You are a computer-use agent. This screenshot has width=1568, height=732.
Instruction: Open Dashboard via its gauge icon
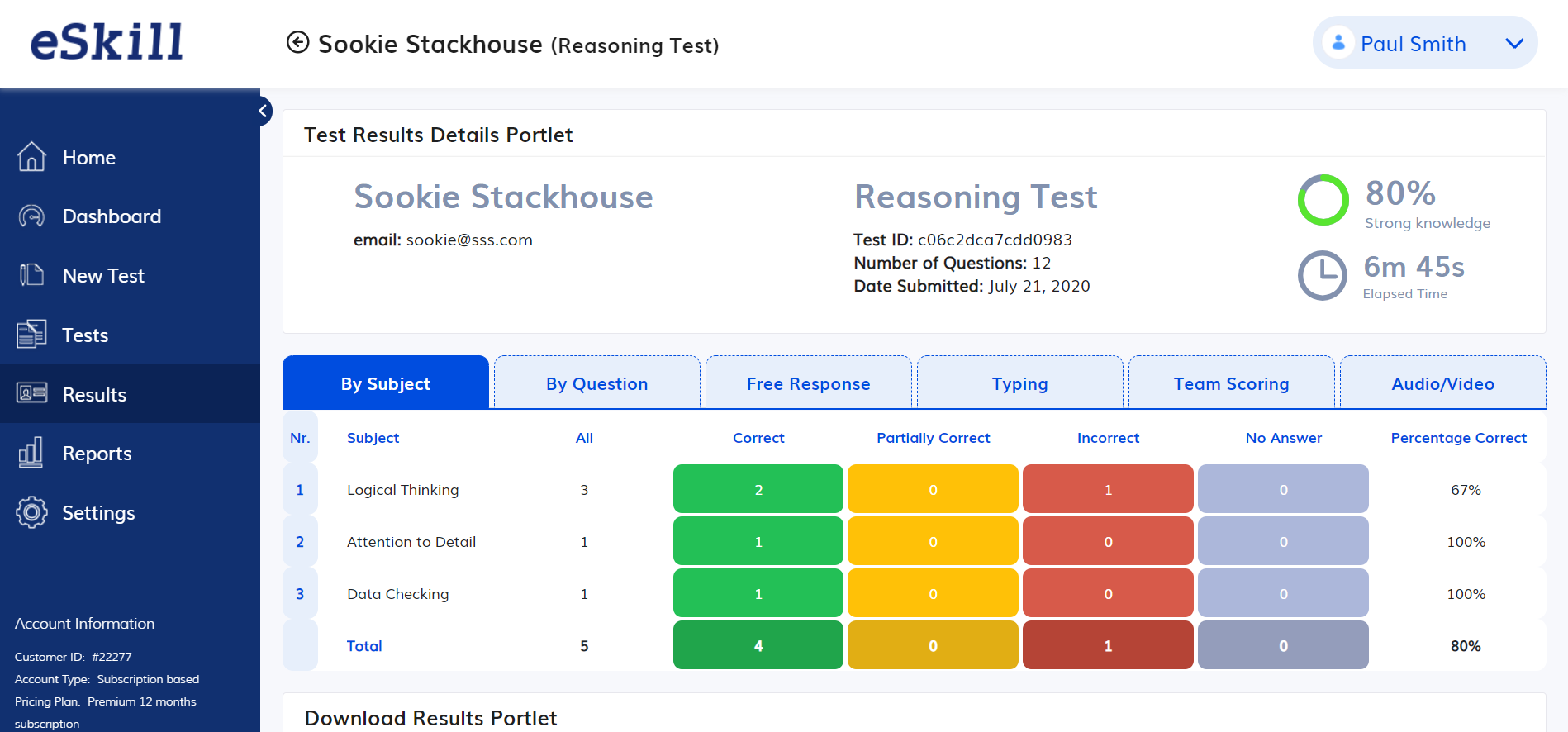click(x=31, y=216)
